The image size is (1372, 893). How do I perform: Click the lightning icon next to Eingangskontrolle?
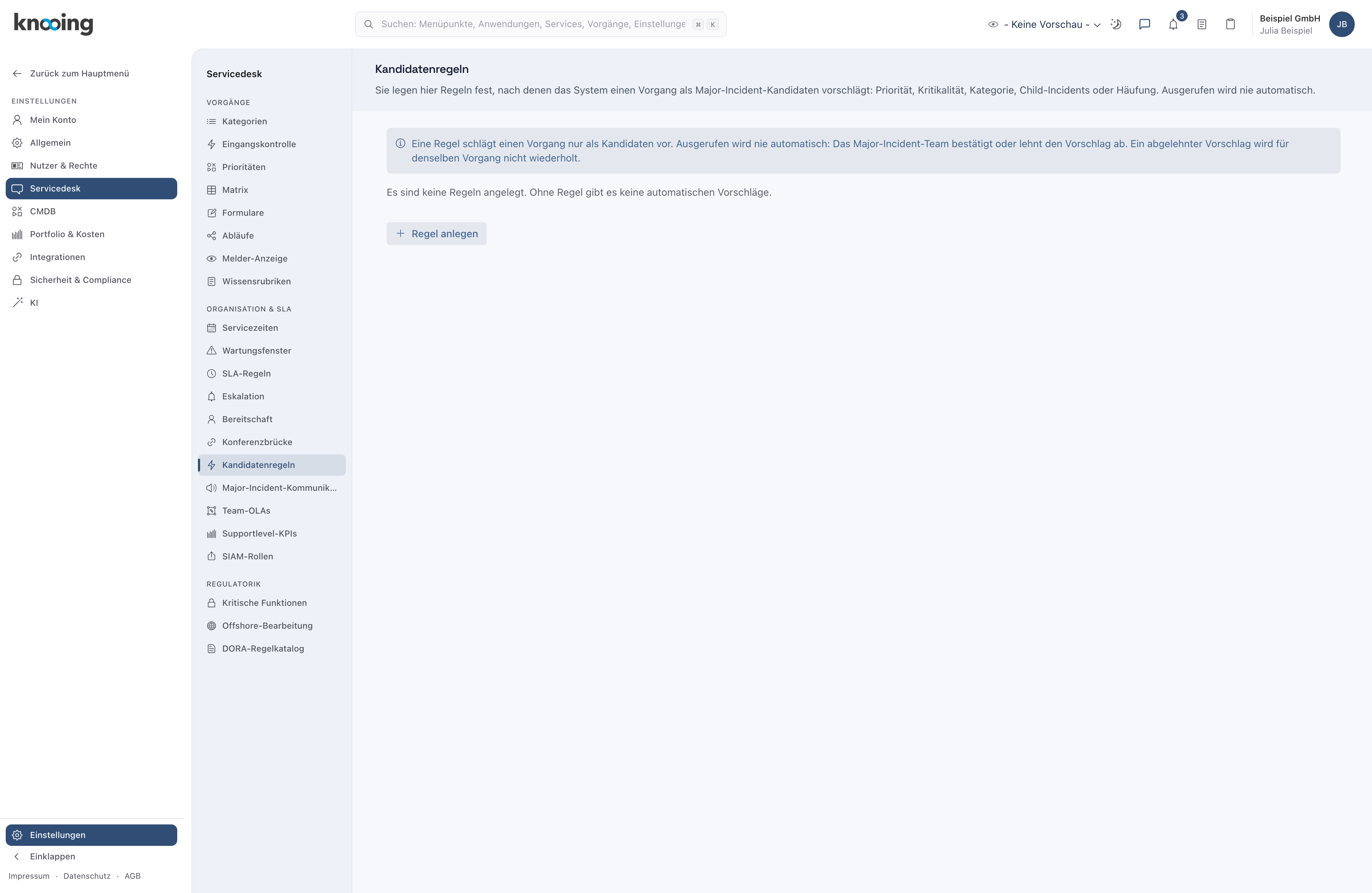coord(212,144)
